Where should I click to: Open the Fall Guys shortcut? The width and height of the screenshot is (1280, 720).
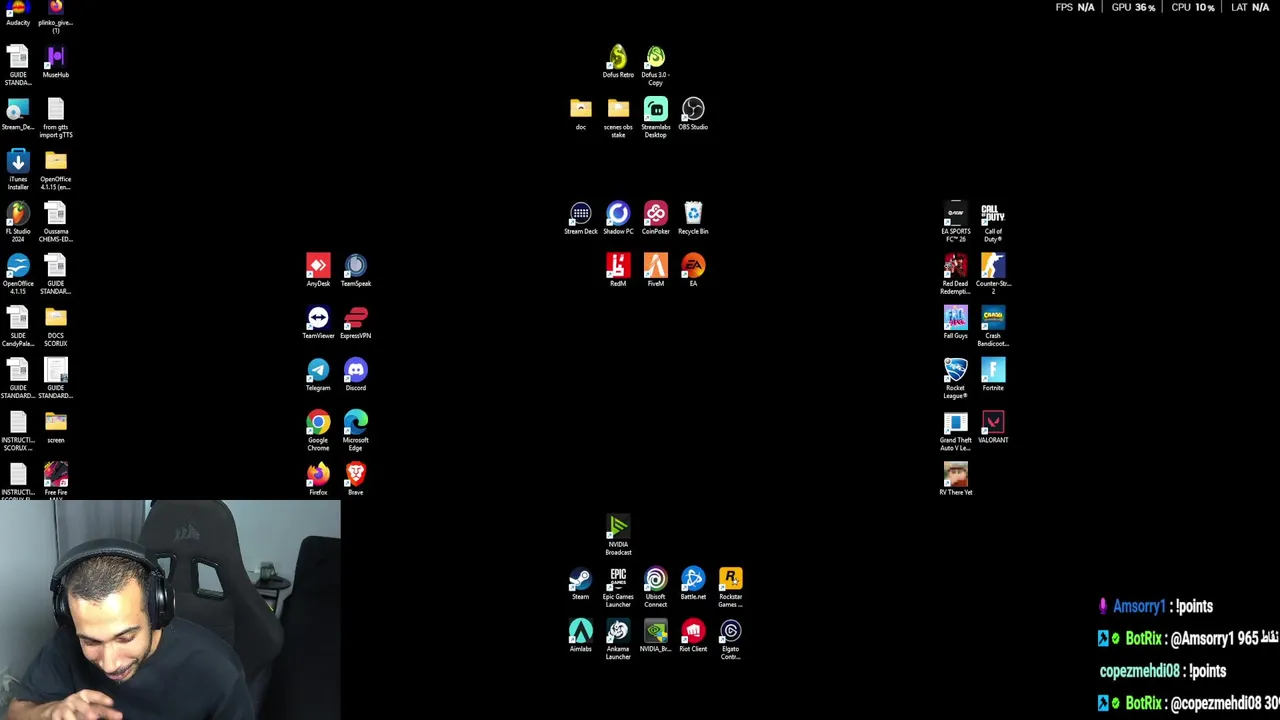click(956, 323)
